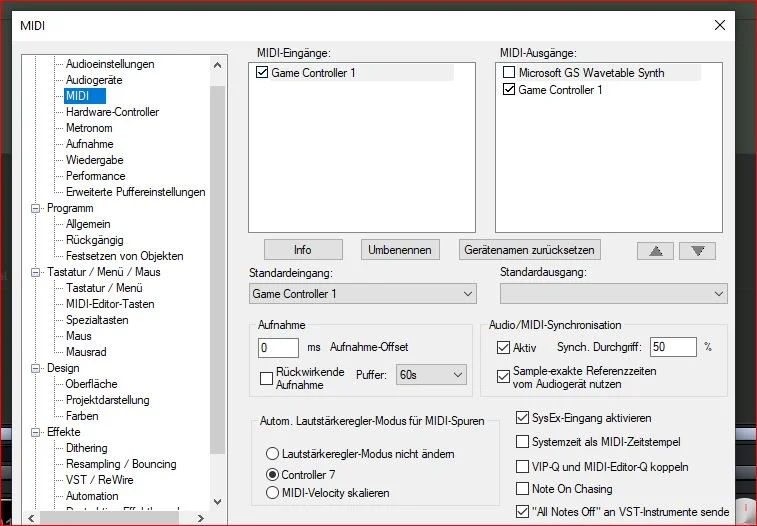The image size is (757, 526).
Task: Click tree scrollbar up arrow
Action: click(x=218, y=65)
